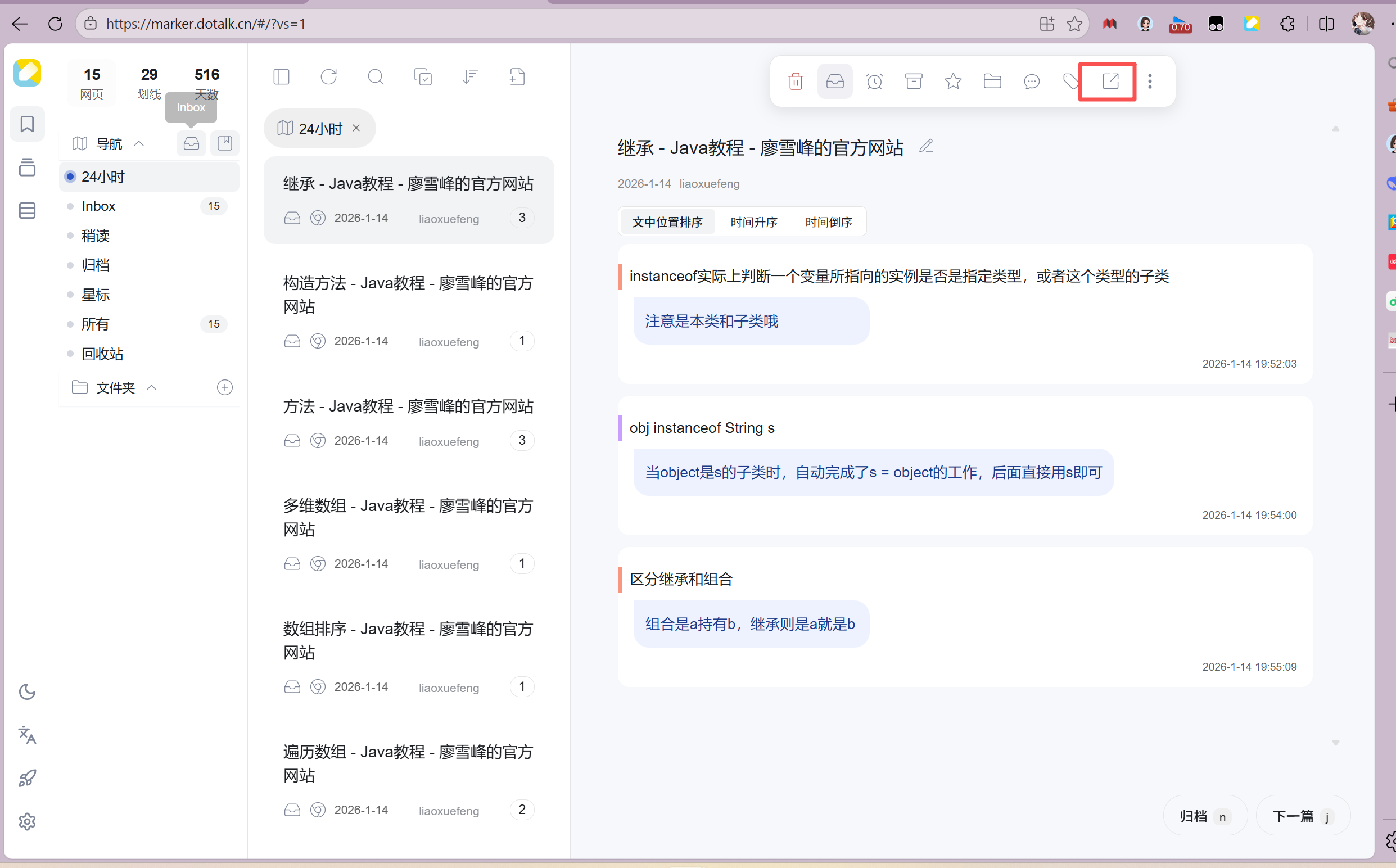
Task: Toggle the multi-select checkbox icon
Action: pos(422,77)
